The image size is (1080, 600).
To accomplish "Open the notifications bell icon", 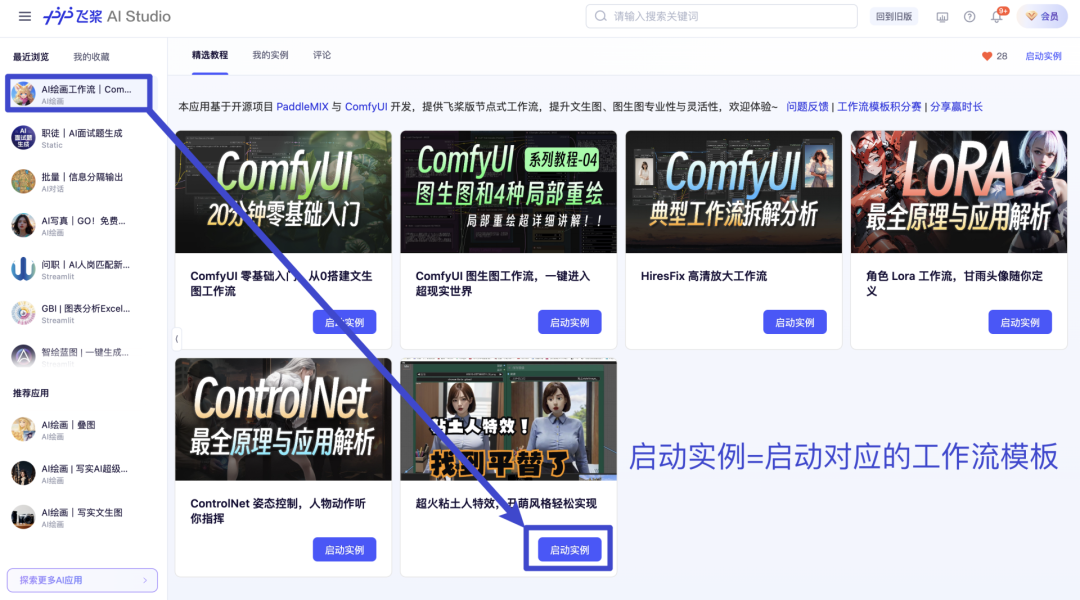I will (997, 17).
